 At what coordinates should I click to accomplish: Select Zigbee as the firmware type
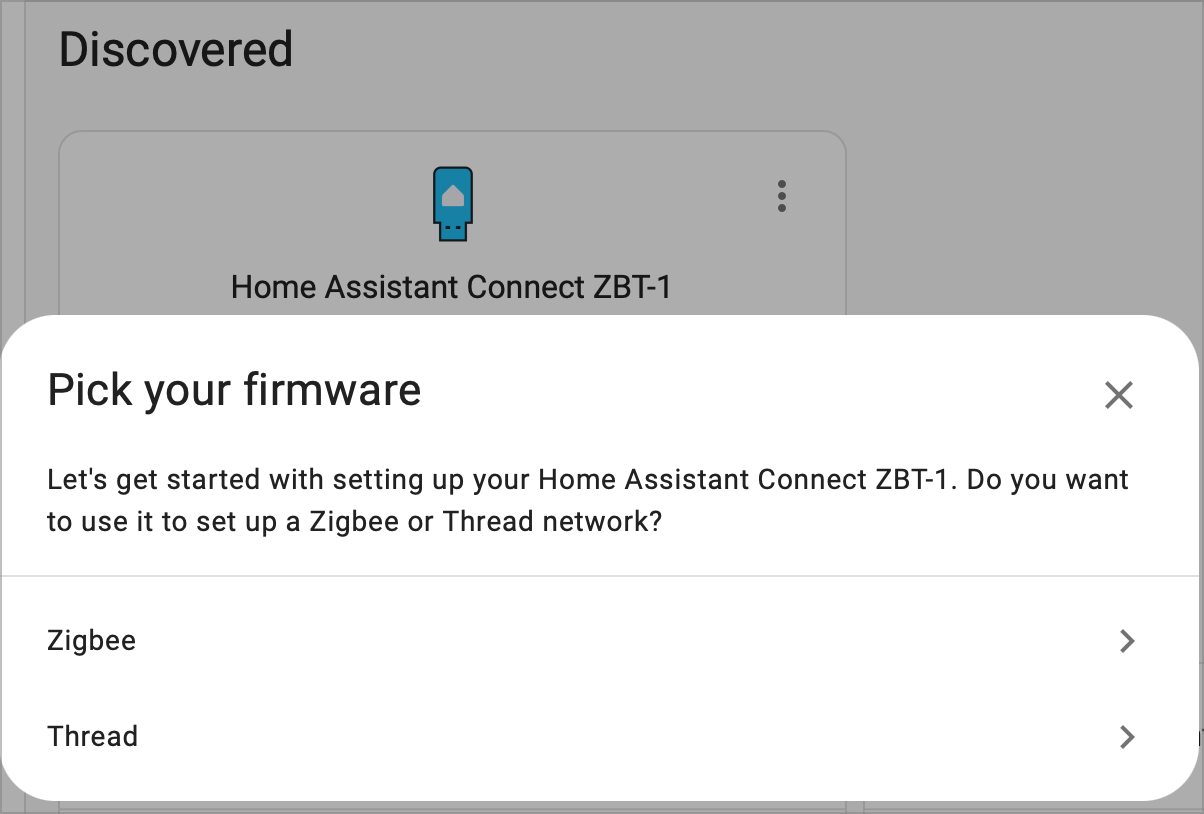pos(91,641)
